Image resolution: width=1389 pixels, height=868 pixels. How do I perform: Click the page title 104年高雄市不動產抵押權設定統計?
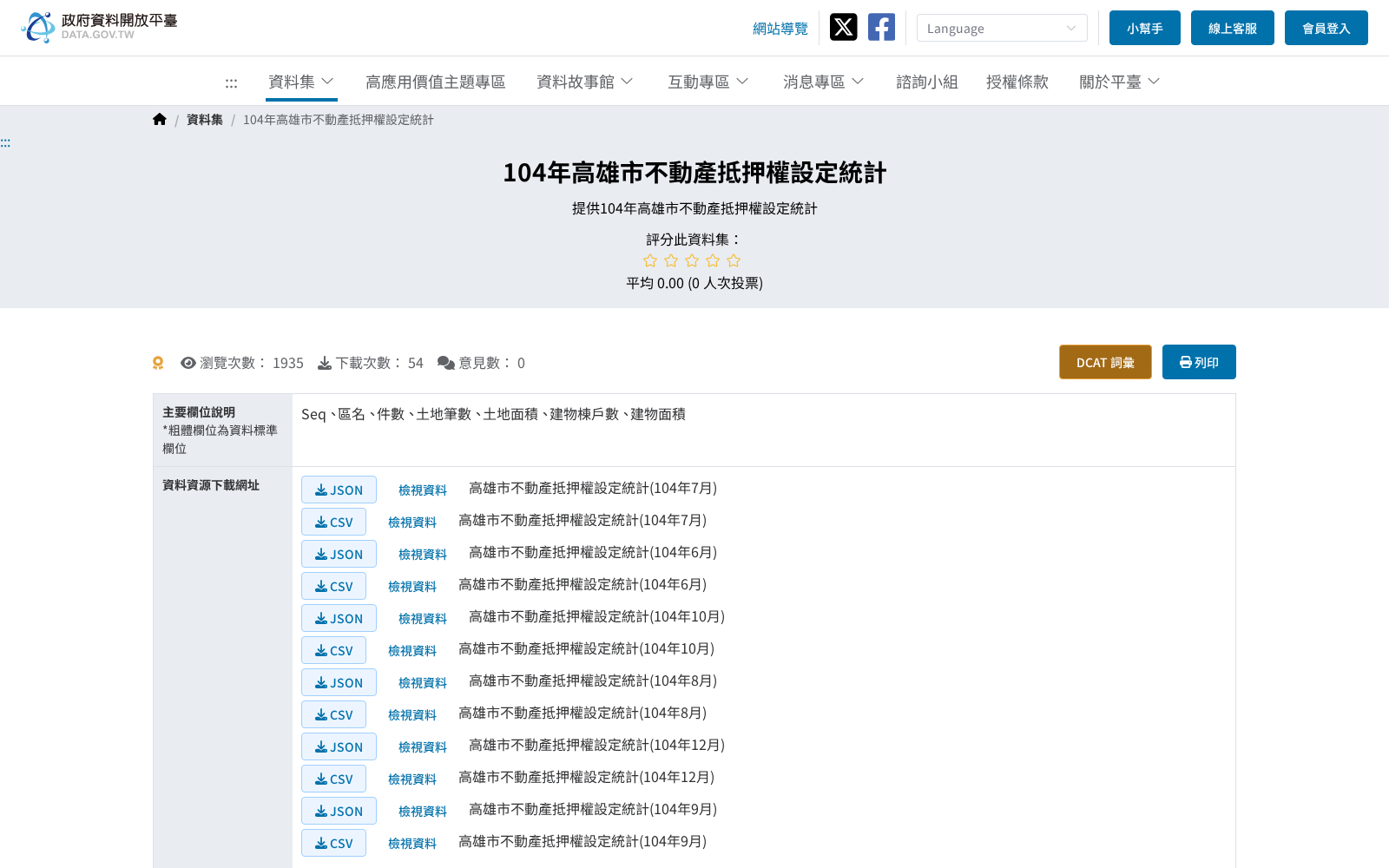click(694, 173)
